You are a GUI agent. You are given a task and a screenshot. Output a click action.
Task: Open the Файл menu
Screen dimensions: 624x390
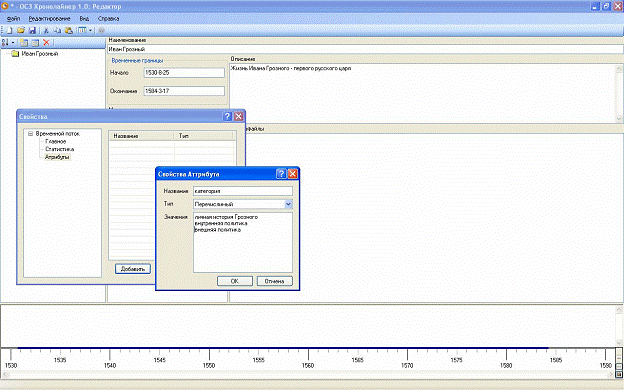(13, 19)
